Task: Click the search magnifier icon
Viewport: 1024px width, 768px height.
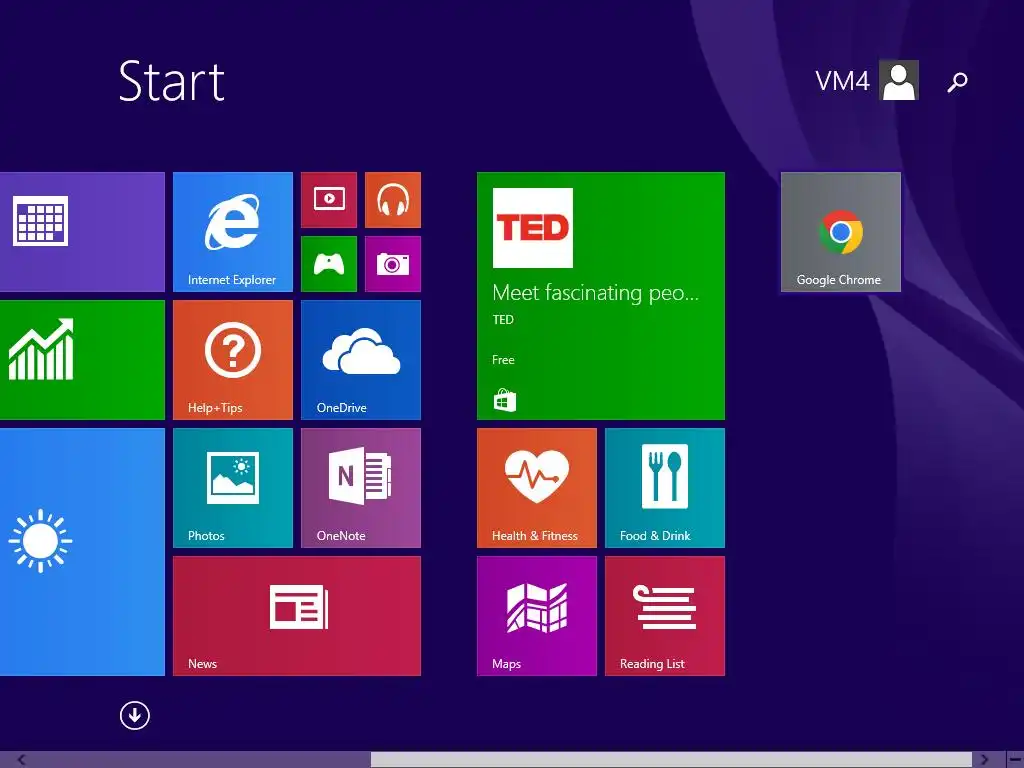Action: [957, 82]
